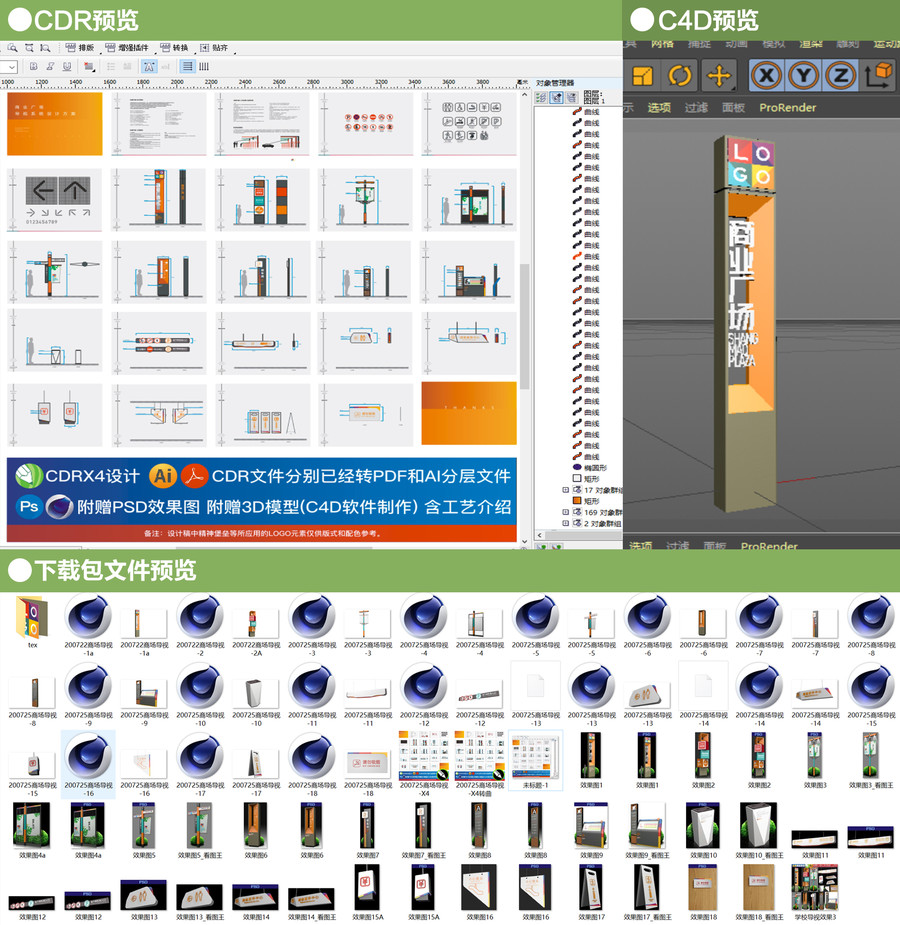This screenshot has width=900, height=925.
Task: Select the file '效果图17_看图王'
Action: 648,893
